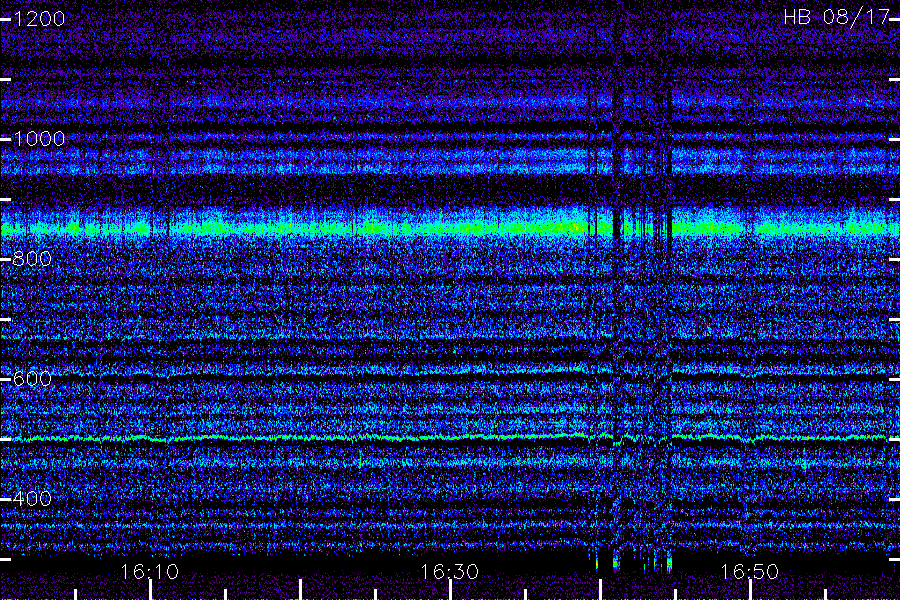Click the 600 frequency axis label
900x600 pixels.
(x=32, y=379)
